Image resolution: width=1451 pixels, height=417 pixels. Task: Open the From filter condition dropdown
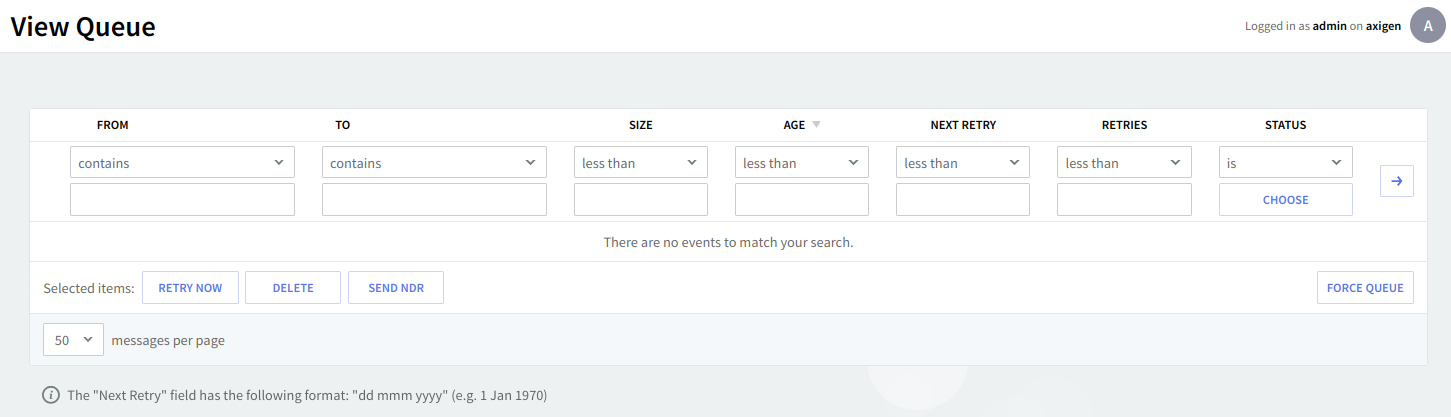click(182, 163)
